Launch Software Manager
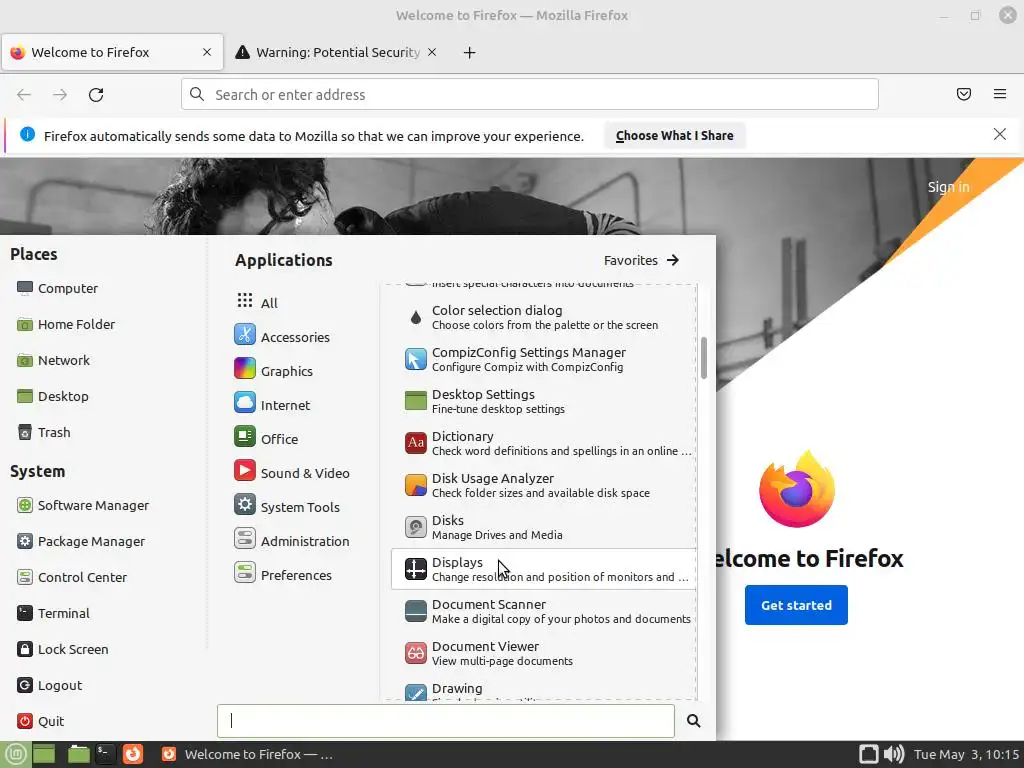This screenshot has width=1024, height=768. (83, 505)
